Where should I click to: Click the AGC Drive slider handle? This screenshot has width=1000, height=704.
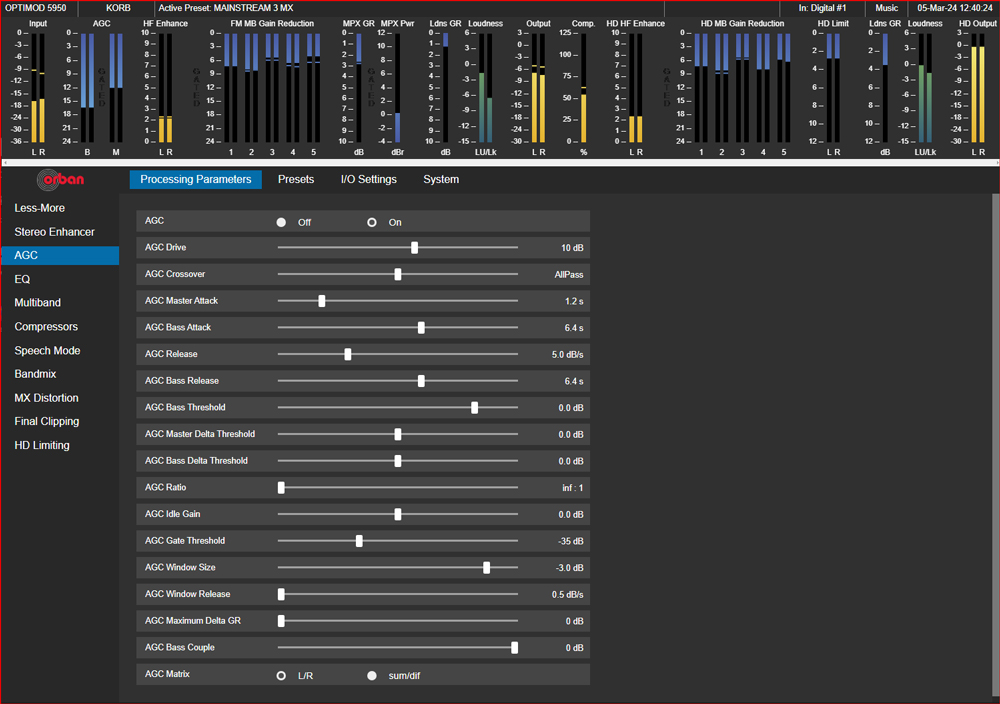415,247
